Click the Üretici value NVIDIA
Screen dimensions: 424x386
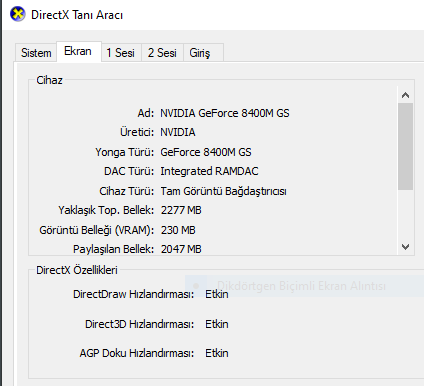click(x=178, y=132)
